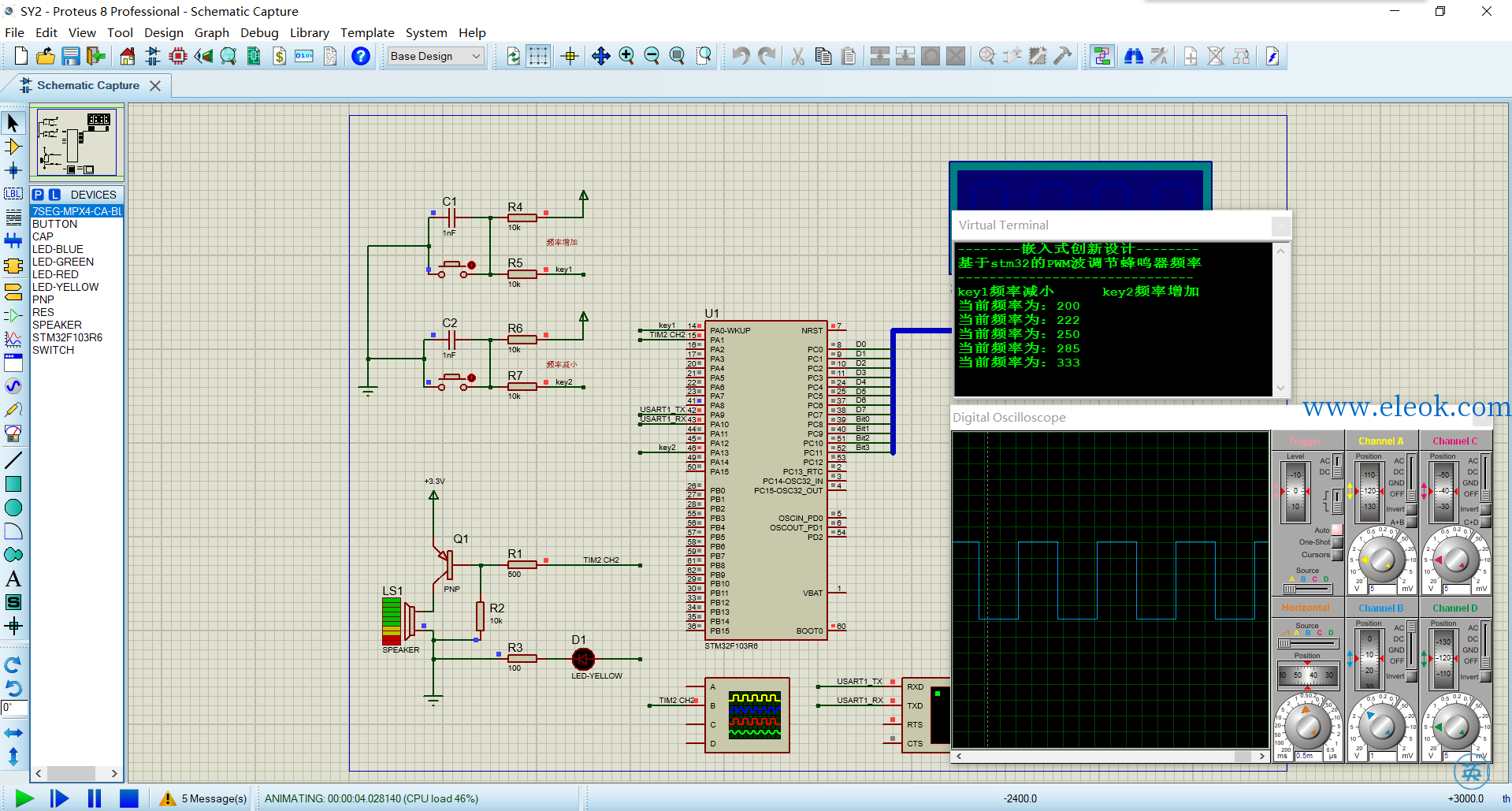The image size is (1512, 811).
Task: Open the Bill of Materials dollar icon
Action: 279,56
